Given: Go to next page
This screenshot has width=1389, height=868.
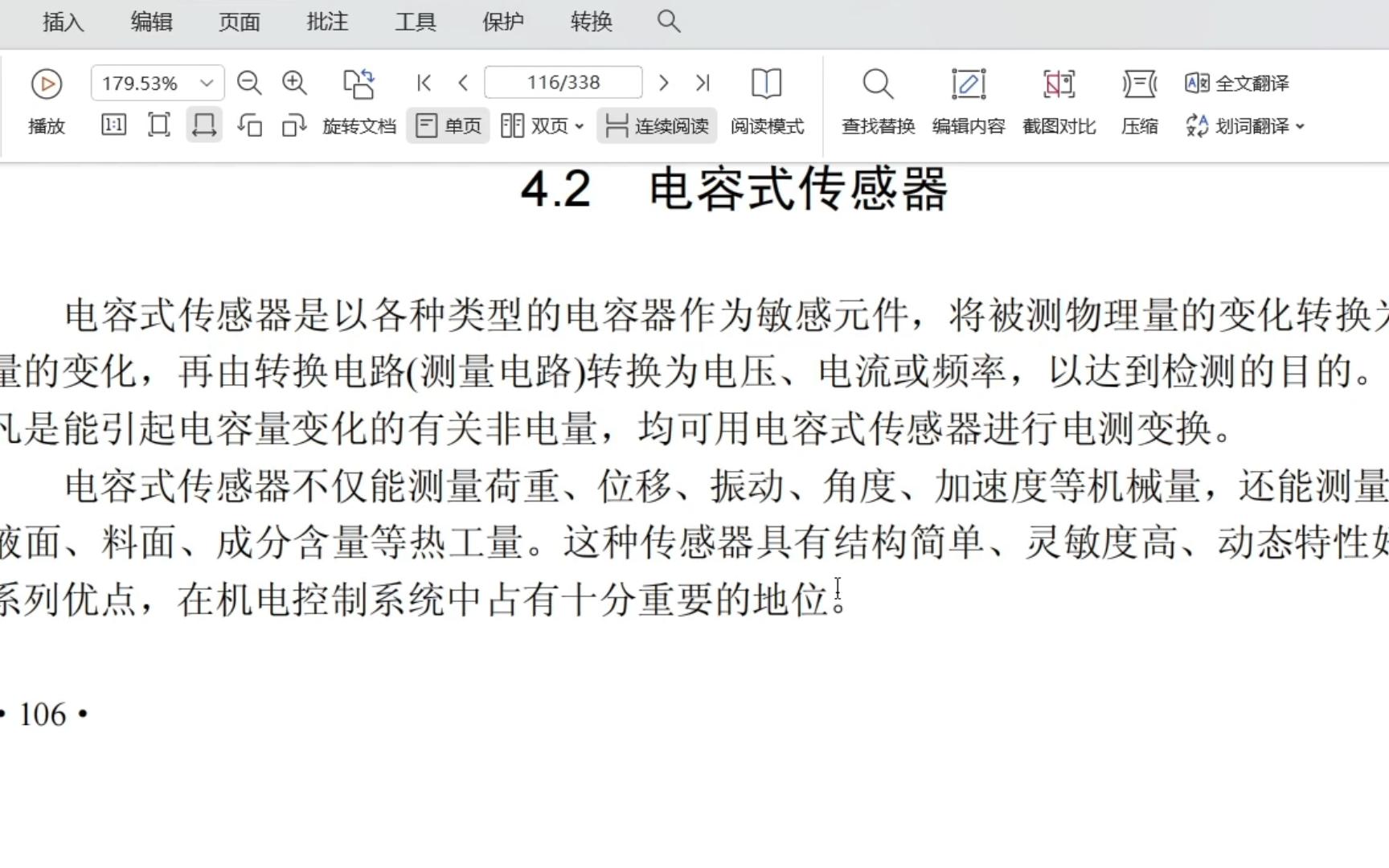Looking at the screenshot, I should click(x=663, y=83).
